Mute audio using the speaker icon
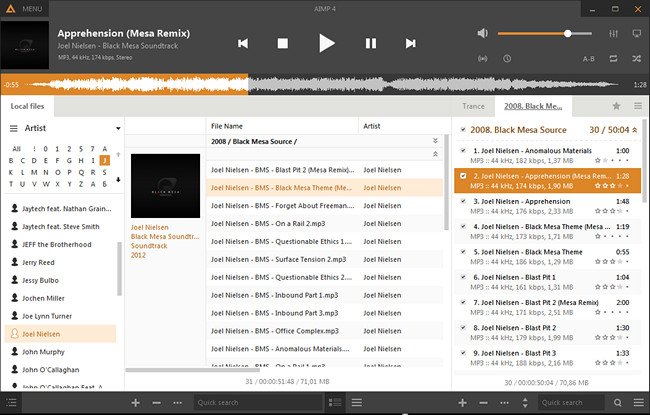Viewport: 650px width, 415px height. (x=483, y=33)
